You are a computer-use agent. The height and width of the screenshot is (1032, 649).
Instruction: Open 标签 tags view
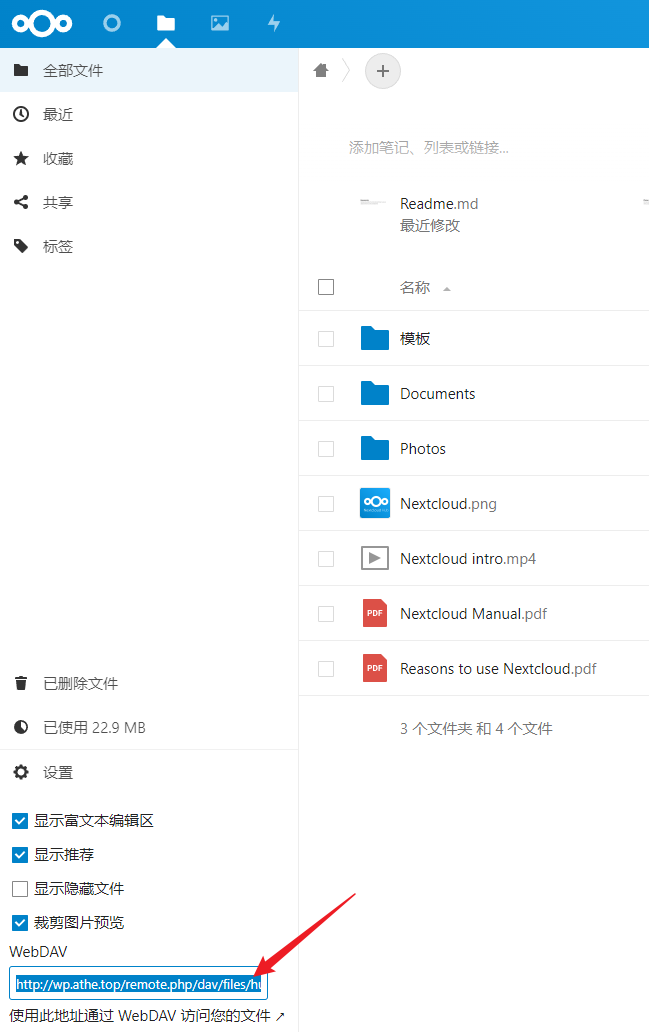pos(149,247)
